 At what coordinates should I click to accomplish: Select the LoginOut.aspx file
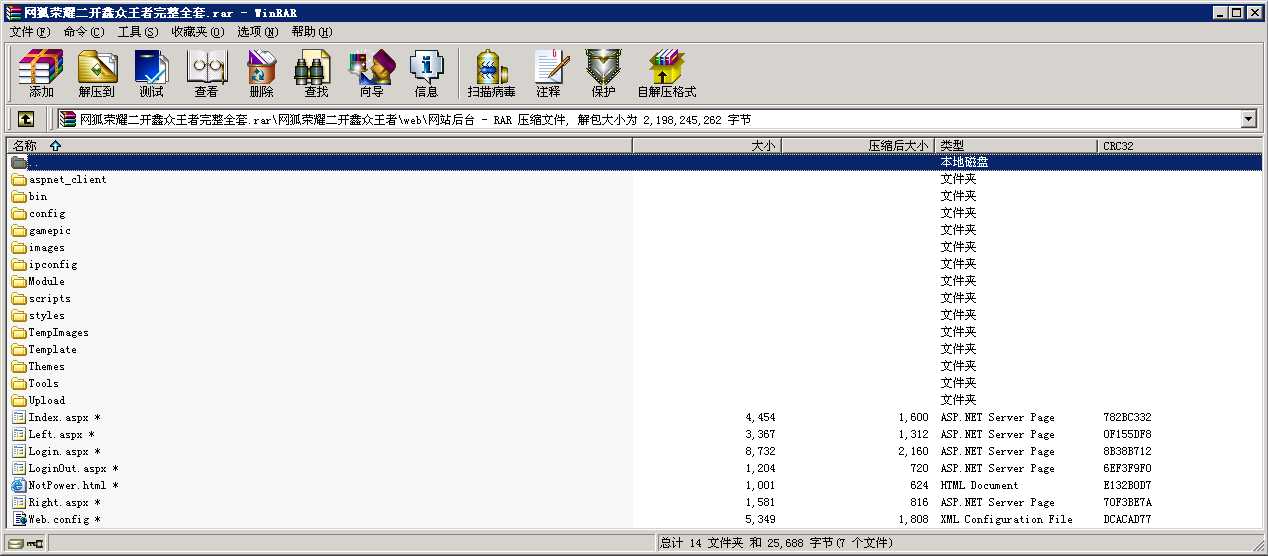(73, 469)
